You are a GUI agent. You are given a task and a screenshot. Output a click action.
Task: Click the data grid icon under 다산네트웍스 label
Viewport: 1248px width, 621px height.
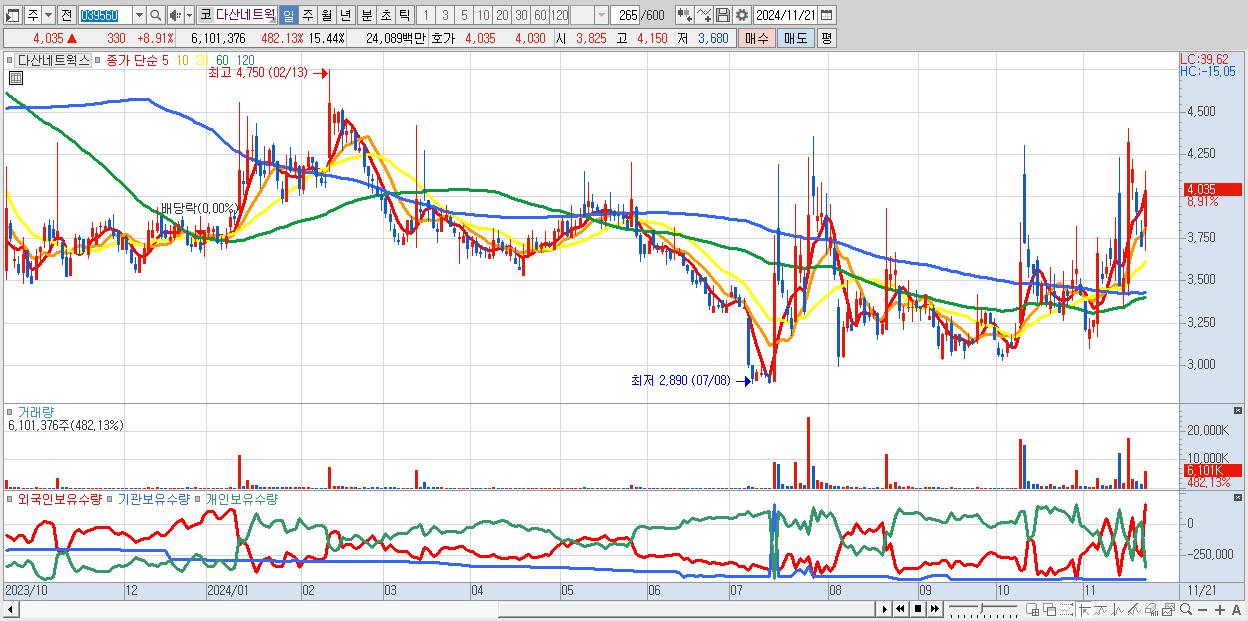(x=16, y=78)
